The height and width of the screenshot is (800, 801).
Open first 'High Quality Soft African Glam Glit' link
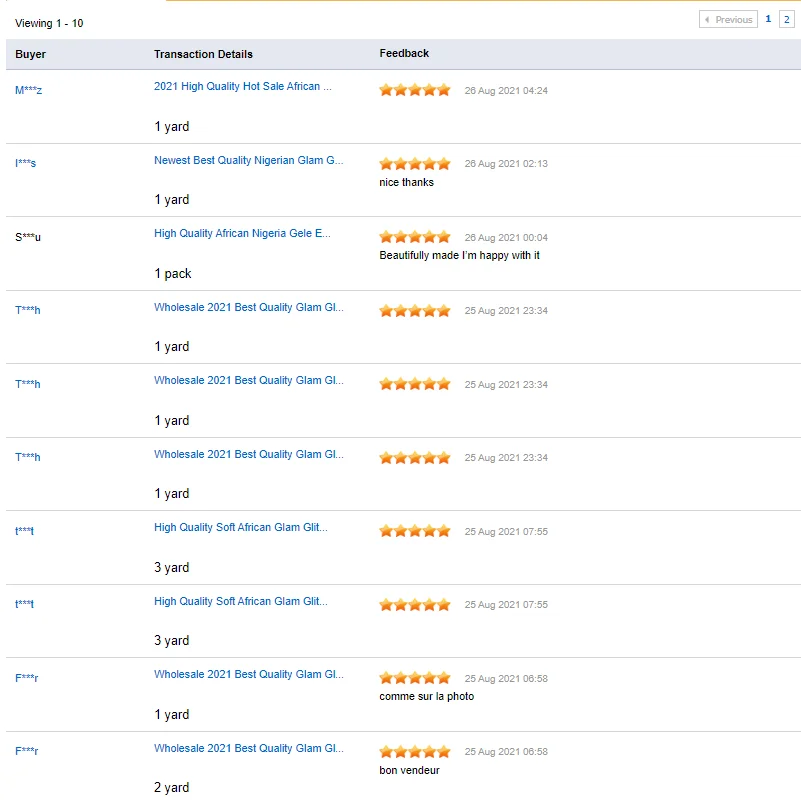tap(241, 527)
